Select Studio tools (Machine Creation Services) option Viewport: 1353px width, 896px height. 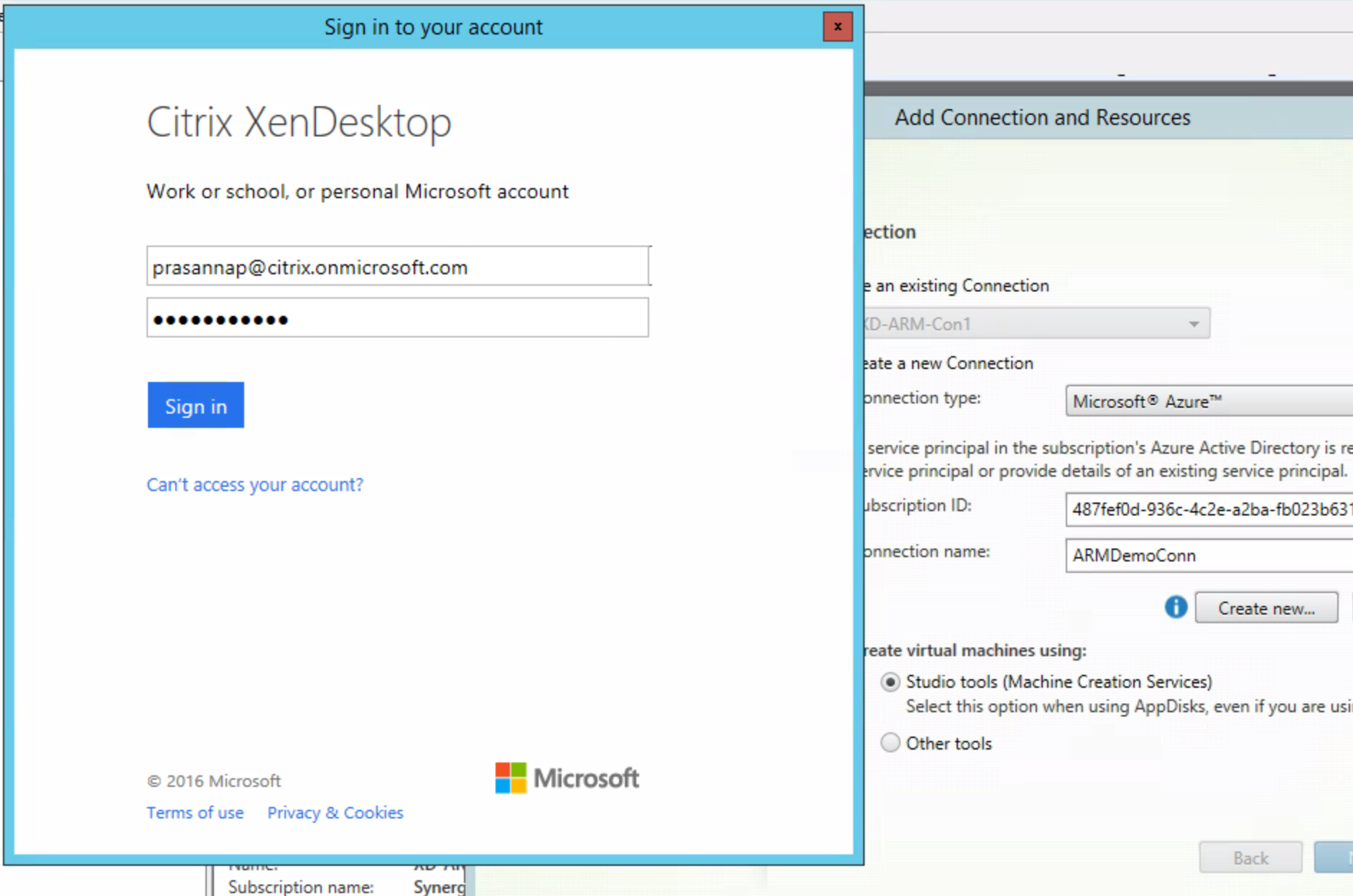891,682
